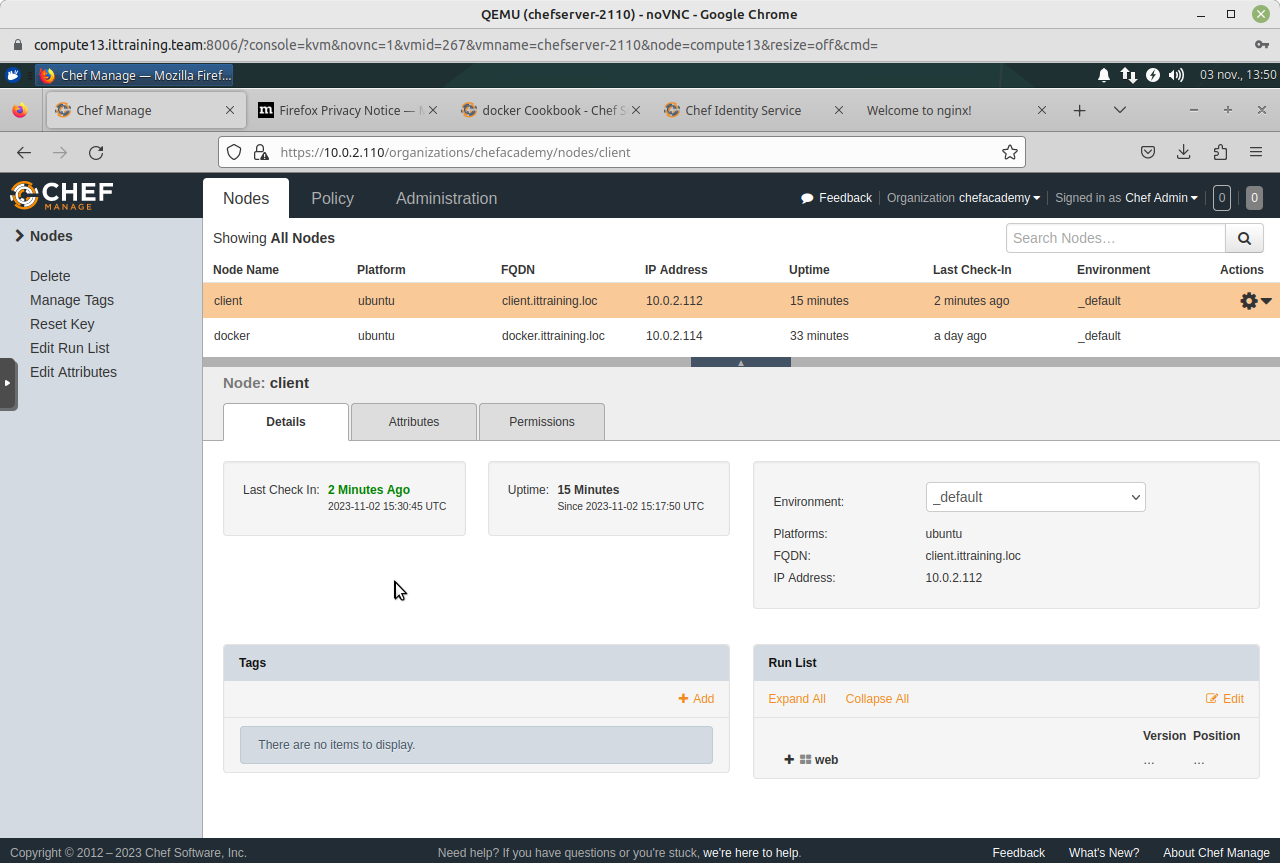Switch to the Administration tab
Image resolution: width=1280 pixels, height=863 pixels.
[x=446, y=198]
